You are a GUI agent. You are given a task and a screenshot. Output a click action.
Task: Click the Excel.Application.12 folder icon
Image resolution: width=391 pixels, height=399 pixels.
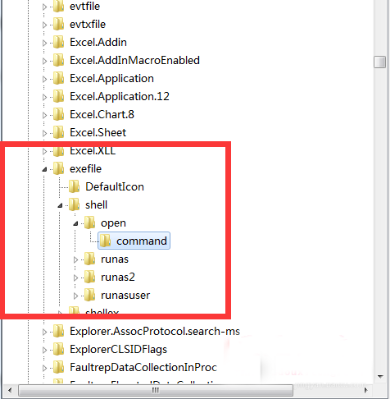pos(59,96)
